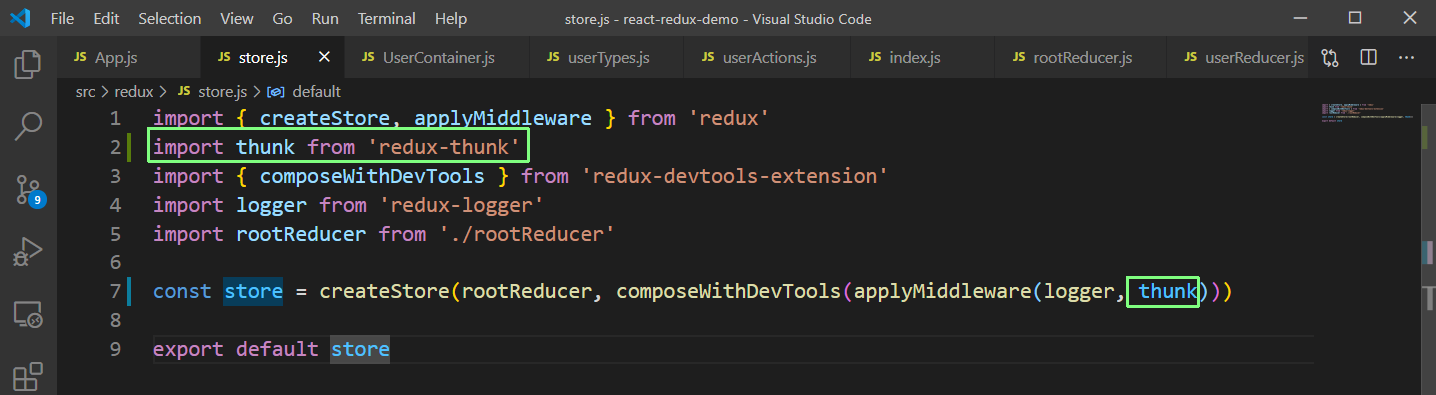Close the store.js tab
Viewport: 1436px width, 395px height.
[x=324, y=58]
